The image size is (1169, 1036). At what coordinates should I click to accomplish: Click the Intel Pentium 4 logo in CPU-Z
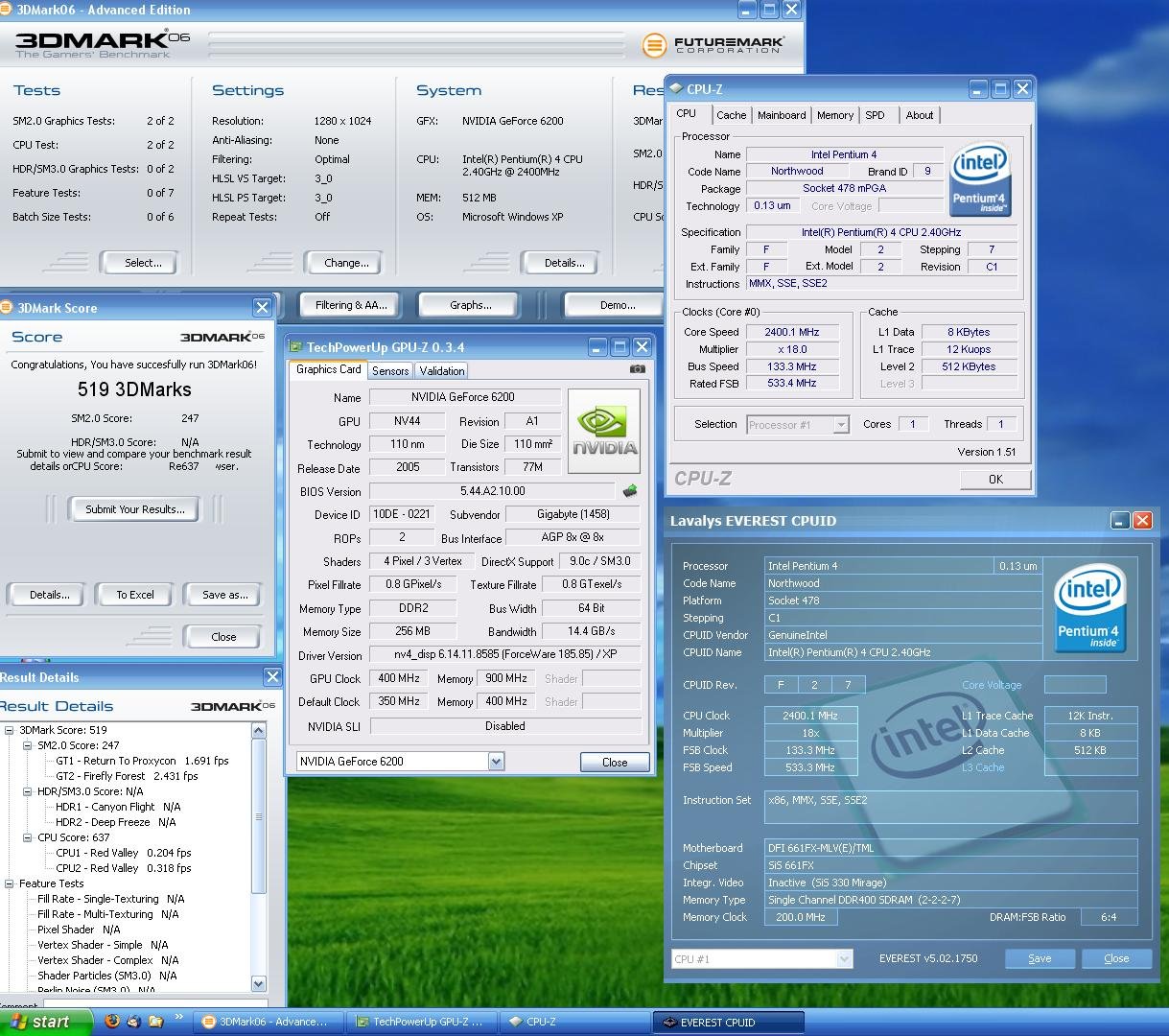click(979, 180)
